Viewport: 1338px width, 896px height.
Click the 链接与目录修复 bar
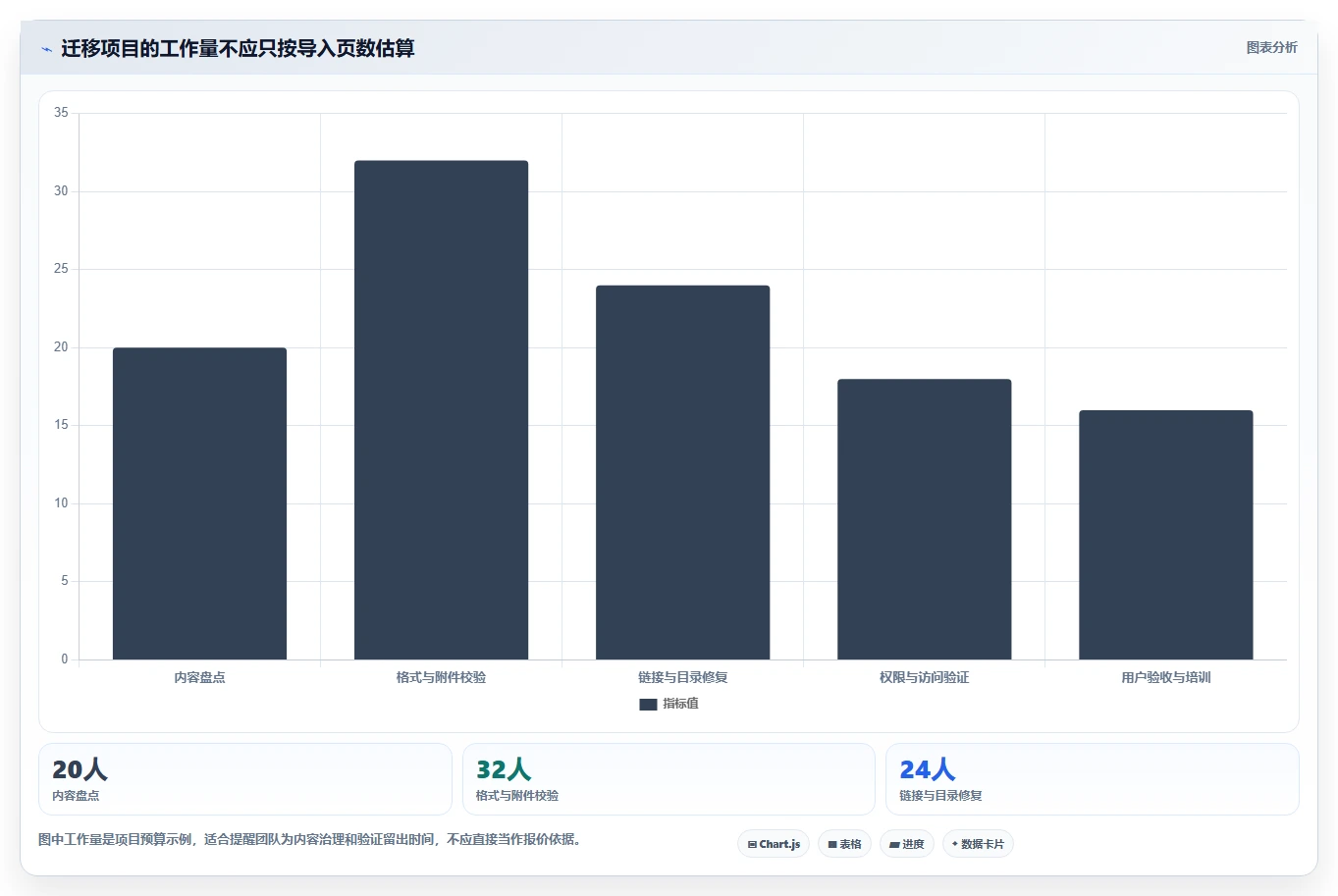[x=682, y=472]
